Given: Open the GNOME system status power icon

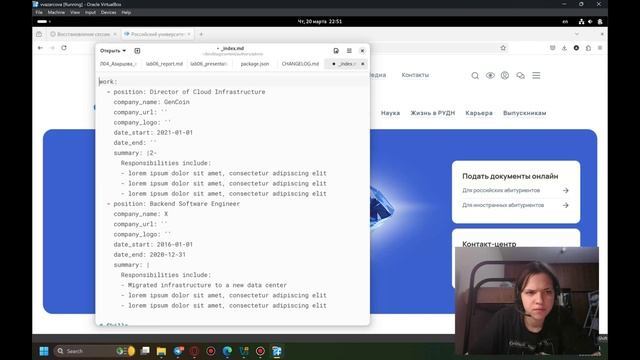Looking at the screenshot, I should 600,22.
